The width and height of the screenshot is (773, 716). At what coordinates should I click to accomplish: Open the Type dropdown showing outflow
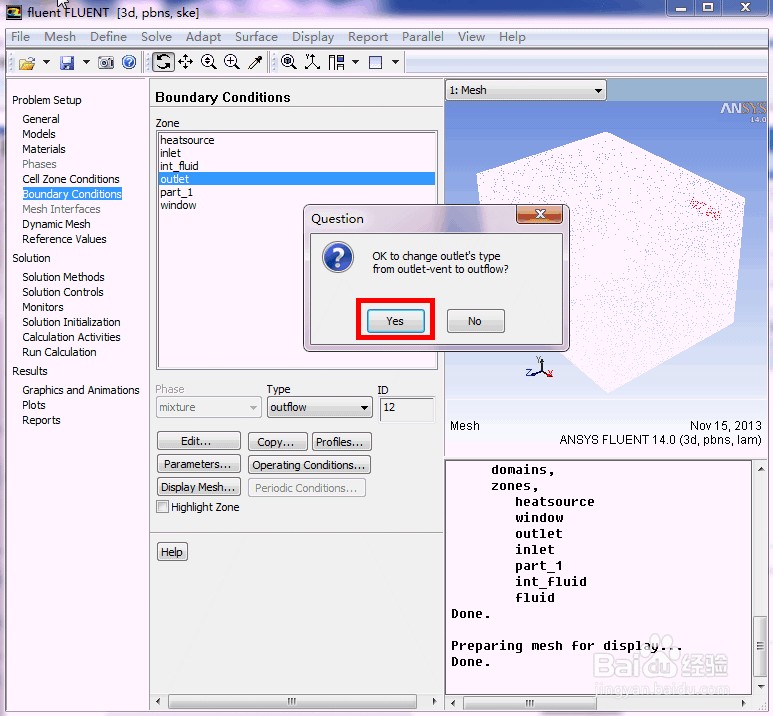click(x=319, y=407)
